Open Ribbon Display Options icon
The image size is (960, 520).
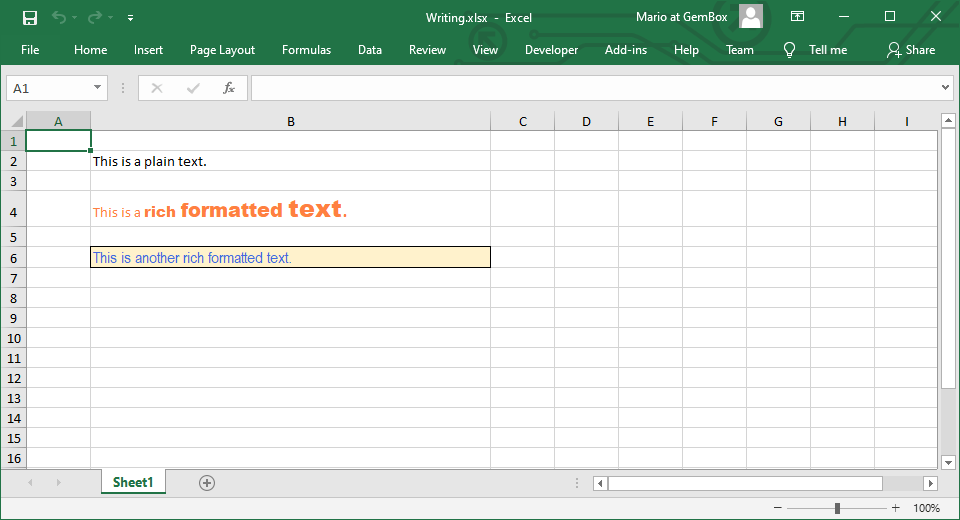click(x=797, y=17)
